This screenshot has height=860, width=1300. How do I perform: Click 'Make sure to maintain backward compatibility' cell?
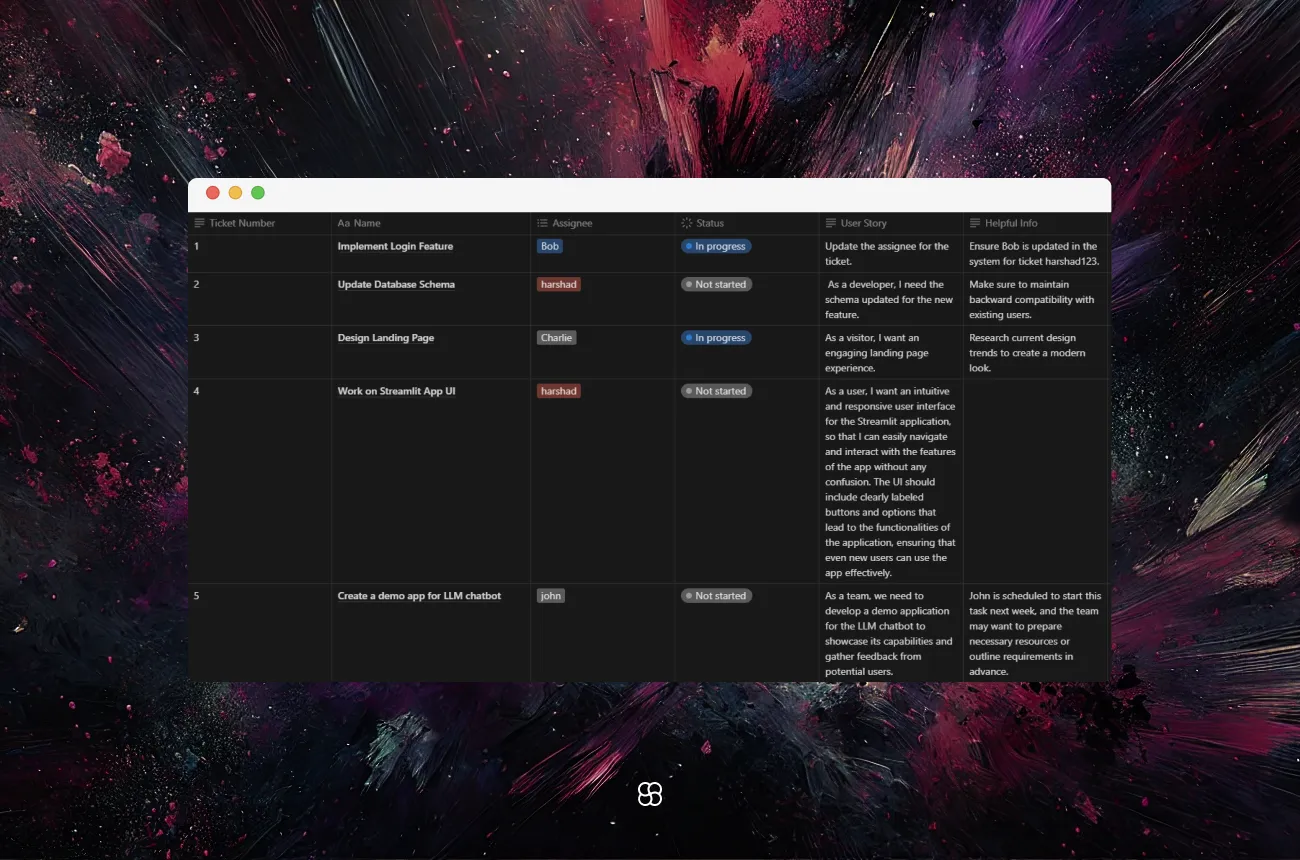tap(1035, 299)
